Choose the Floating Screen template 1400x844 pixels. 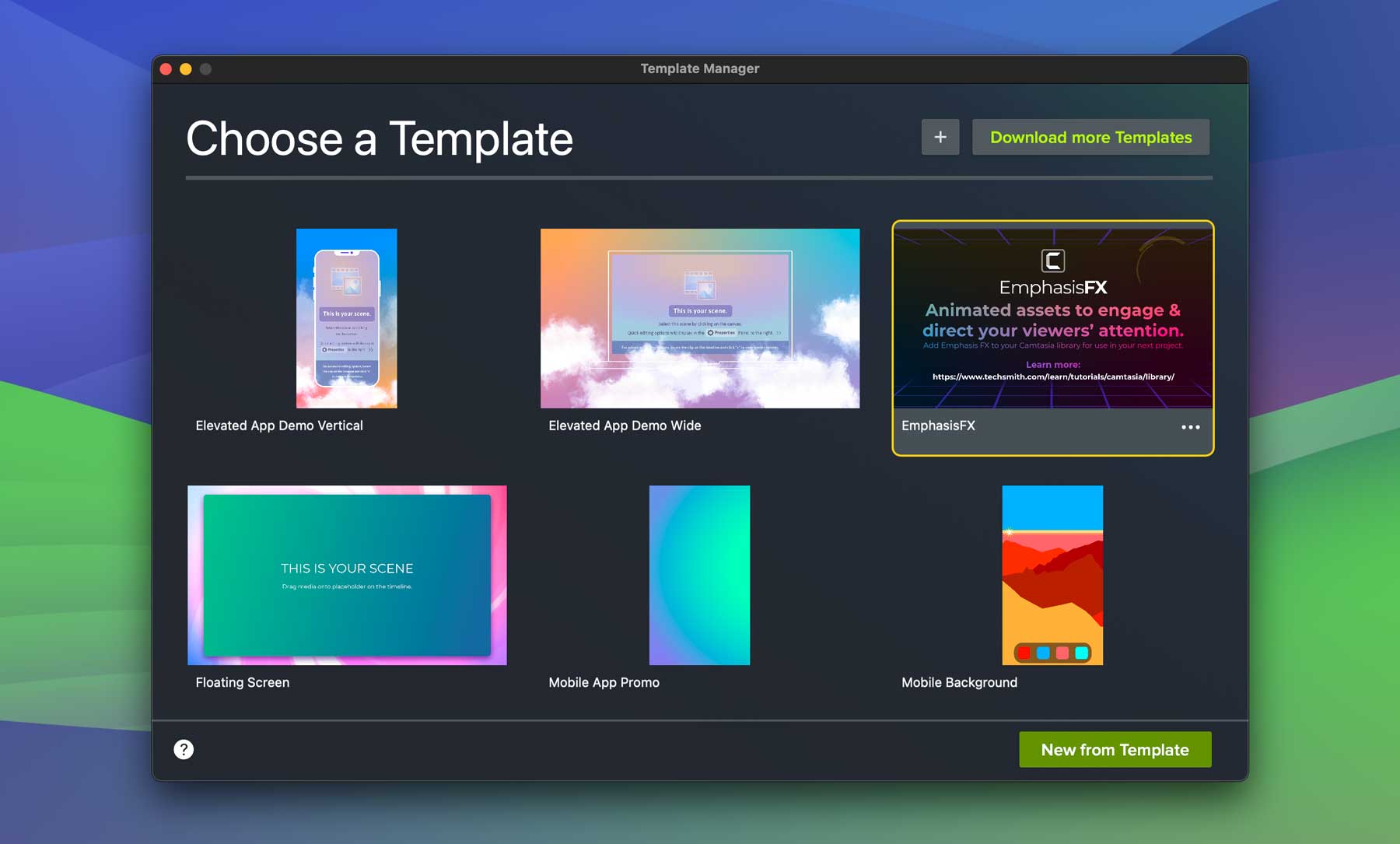[x=346, y=576]
